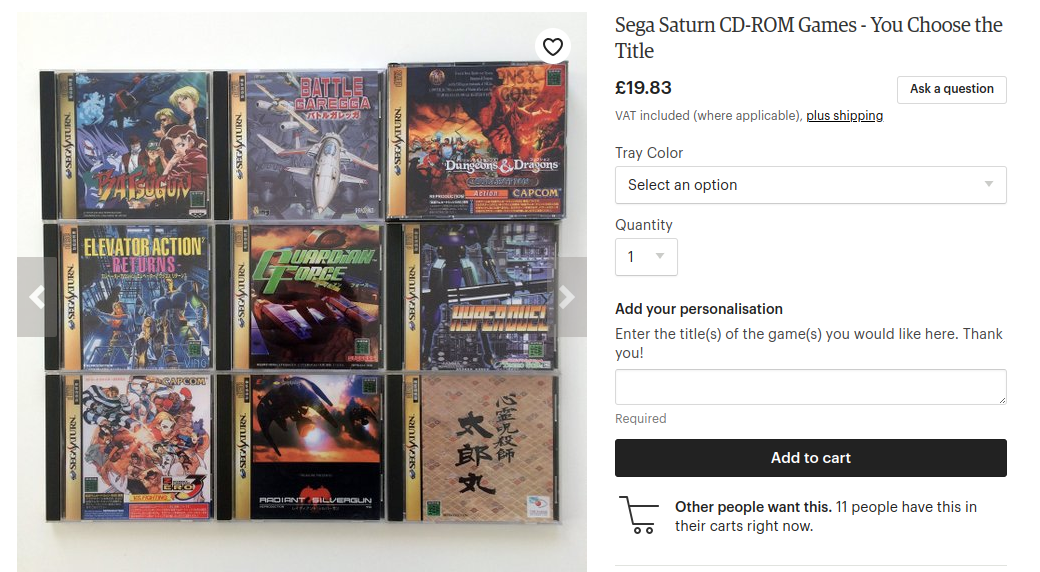This screenshot has height=572, width=1040.
Task: Open the Tray Color dropdown
Action: click(810, 185)
